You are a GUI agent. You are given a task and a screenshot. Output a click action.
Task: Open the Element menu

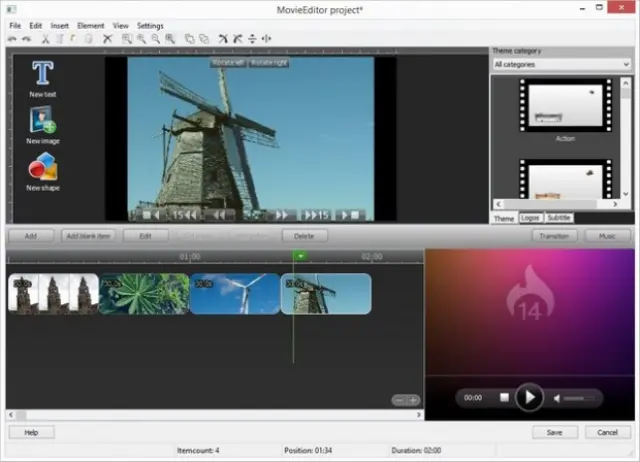pos(91,25)
